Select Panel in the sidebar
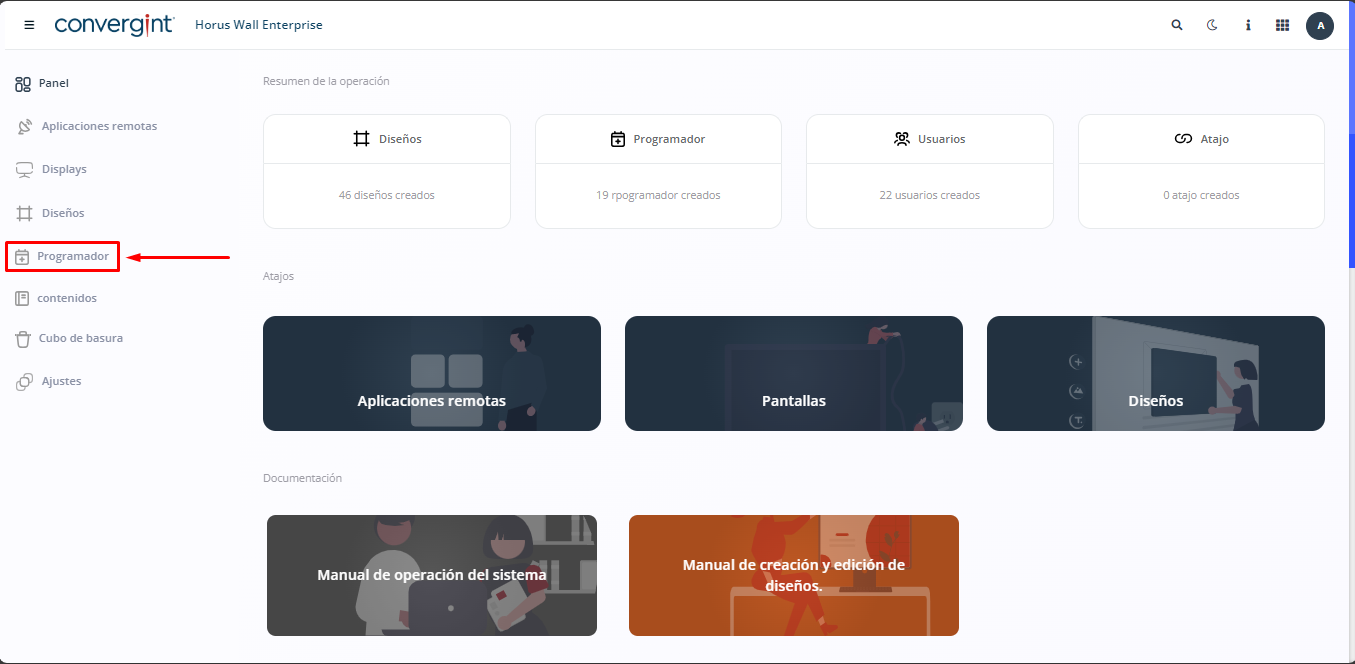This screenshot has height=664, width=1355. tap(53, 84)
